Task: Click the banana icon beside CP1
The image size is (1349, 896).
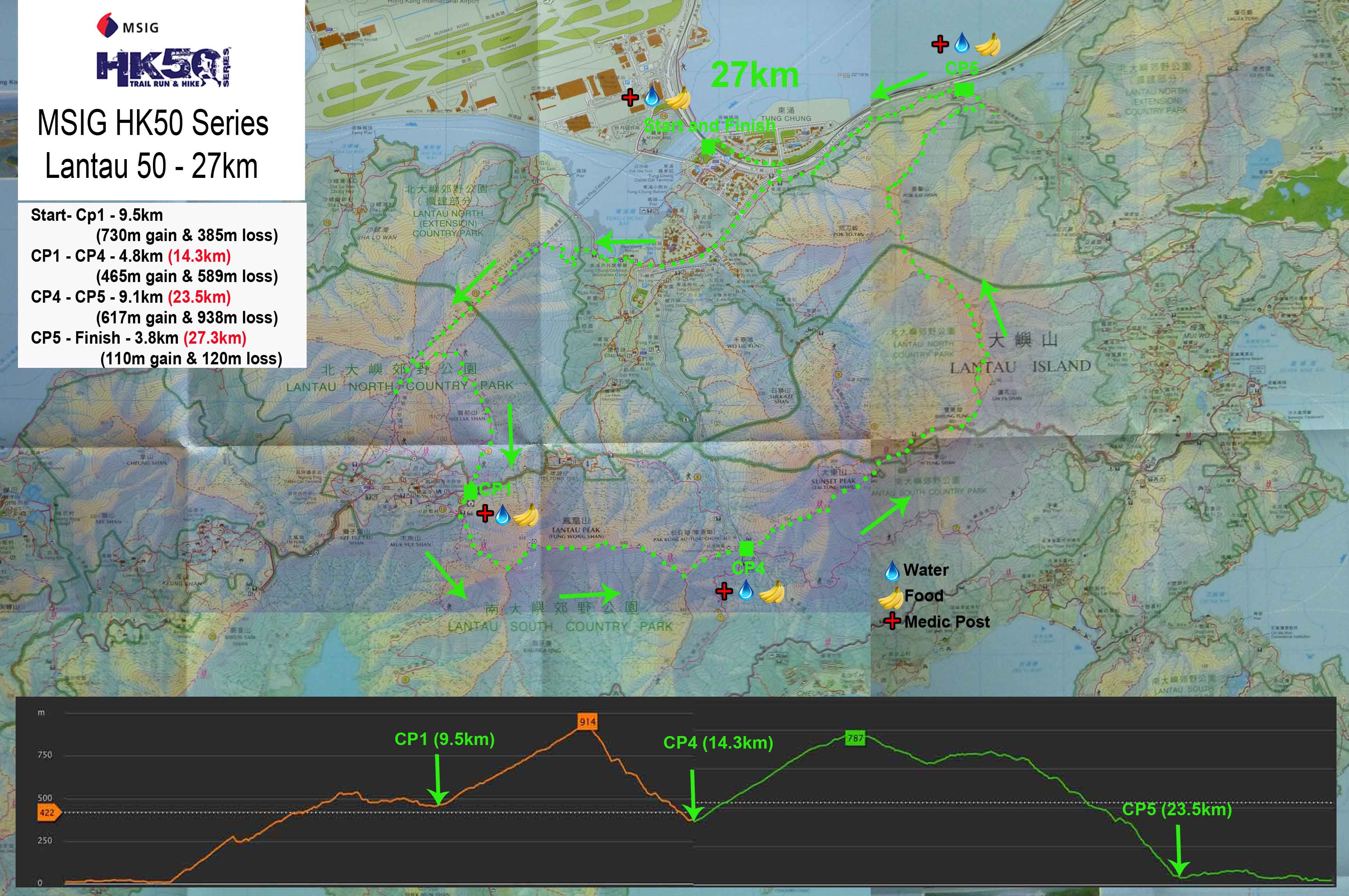Action: click(525, 515)
